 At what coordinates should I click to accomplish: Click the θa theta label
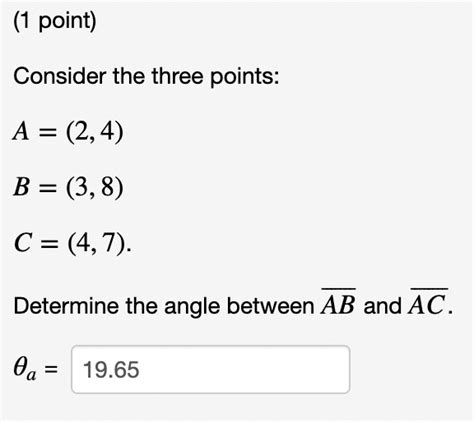(x=25, y=370)
